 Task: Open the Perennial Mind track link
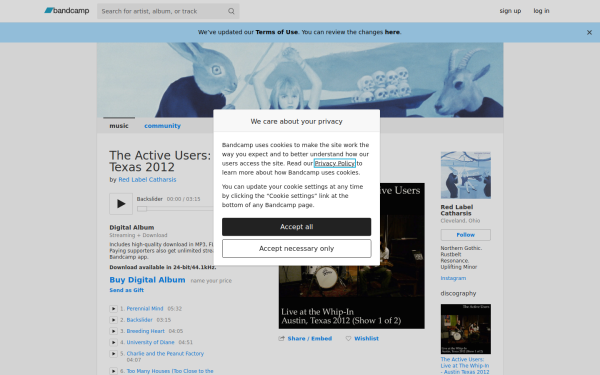pyautogui.click(x=145, y=309)
